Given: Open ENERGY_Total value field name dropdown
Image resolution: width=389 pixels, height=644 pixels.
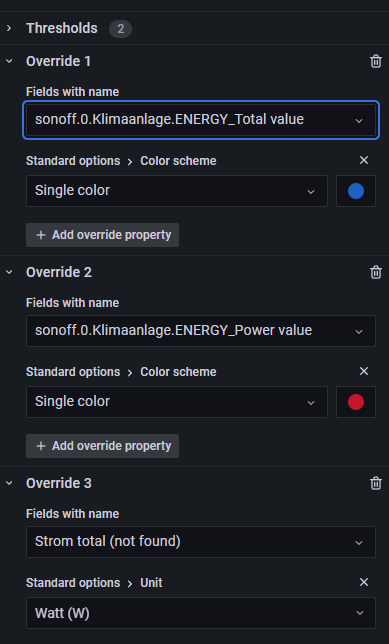Looking at the screenshot, I should point(201,120).
